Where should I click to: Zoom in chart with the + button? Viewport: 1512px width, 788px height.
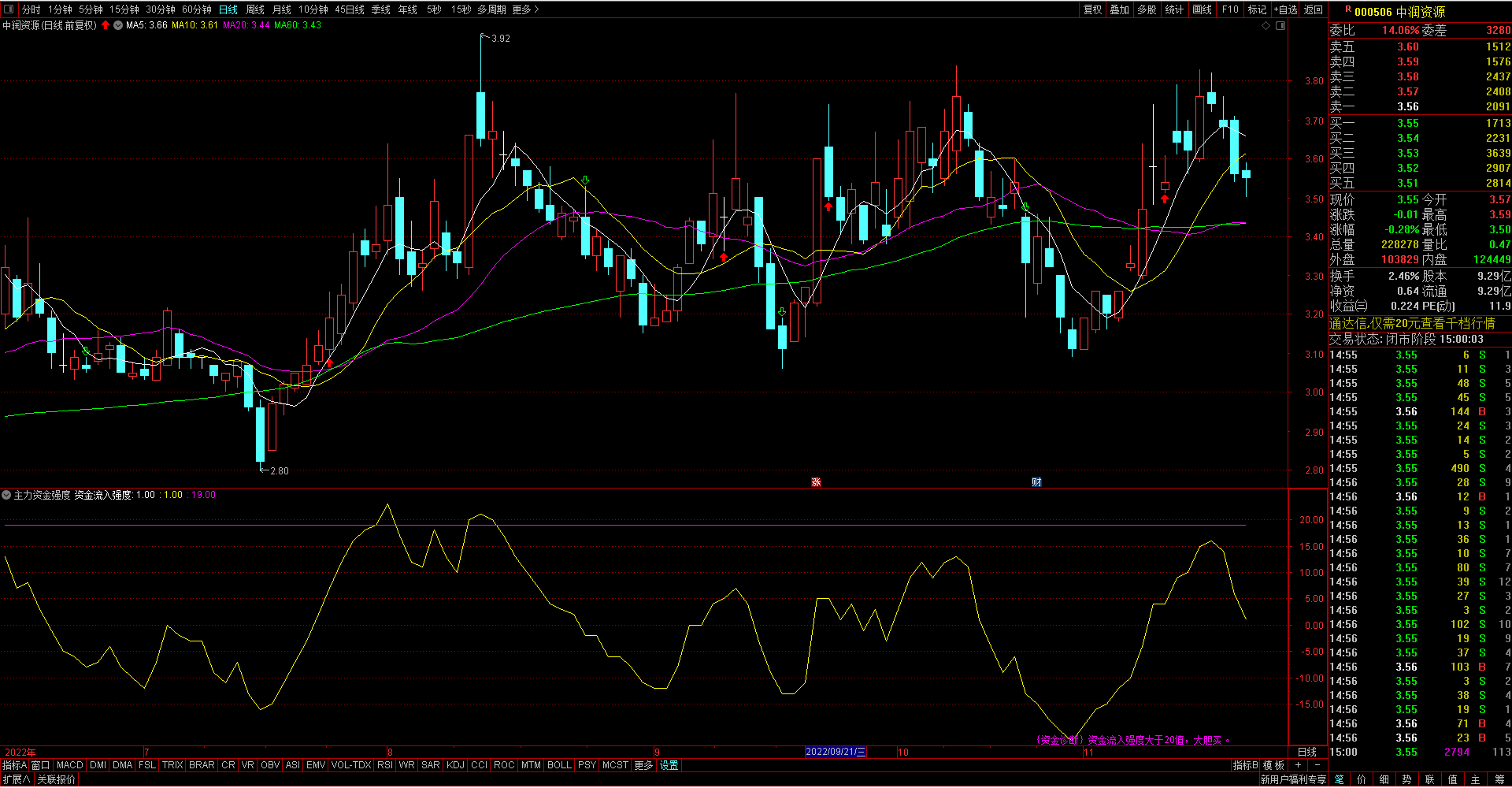pos(1298,765)
